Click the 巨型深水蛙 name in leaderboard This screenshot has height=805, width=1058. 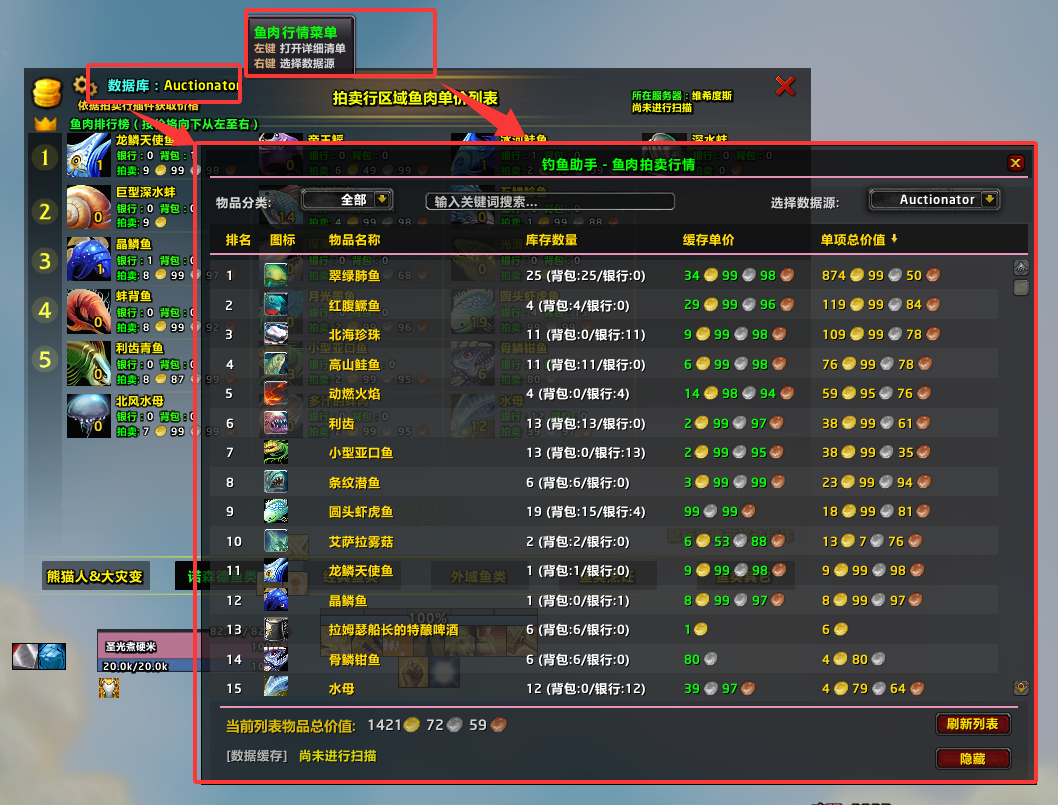[146, 192]
